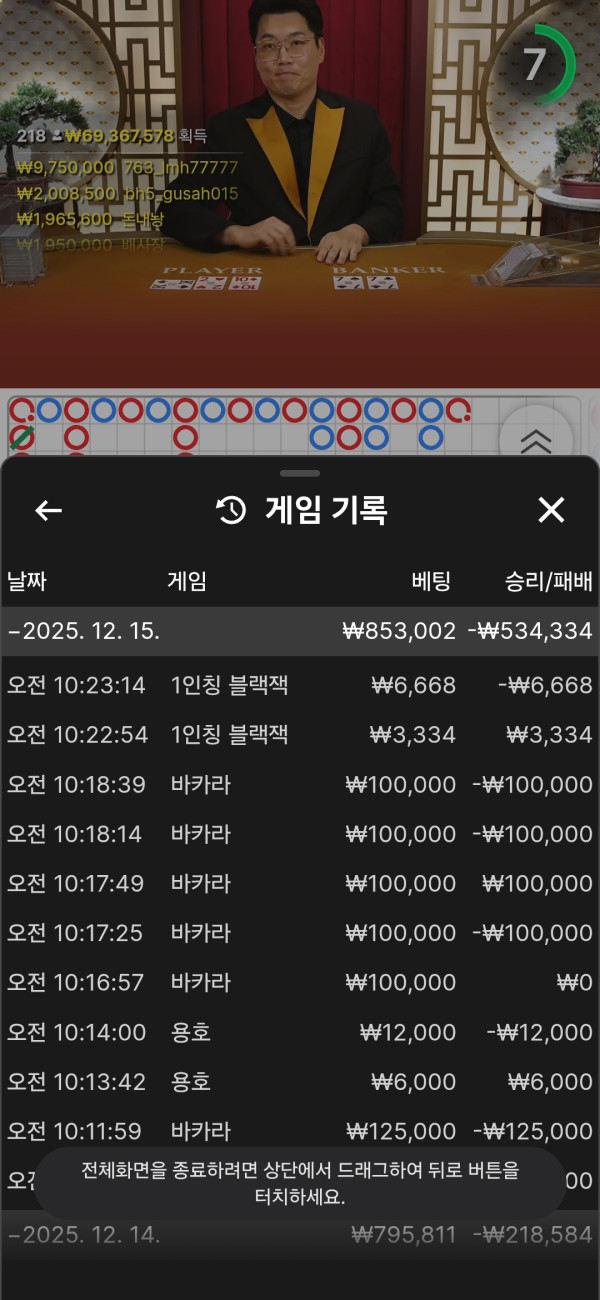The height and width of the screenshot is (1300, 600).
Task: Open the 10:13:42 용호 game record
Action: [x=300, y=1082]
